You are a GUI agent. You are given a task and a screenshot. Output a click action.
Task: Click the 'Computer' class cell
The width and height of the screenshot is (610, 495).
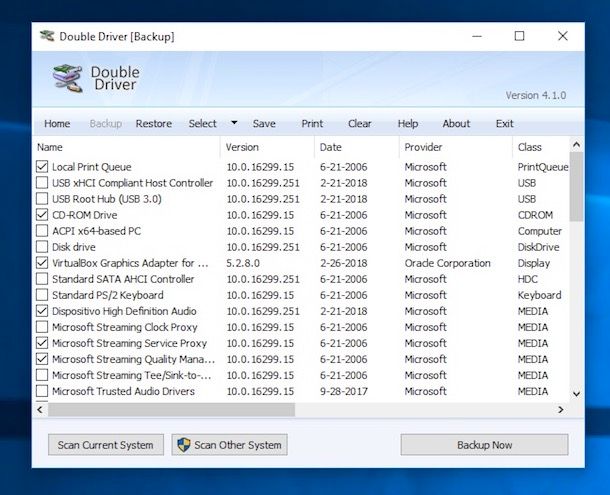click(540, 231)
